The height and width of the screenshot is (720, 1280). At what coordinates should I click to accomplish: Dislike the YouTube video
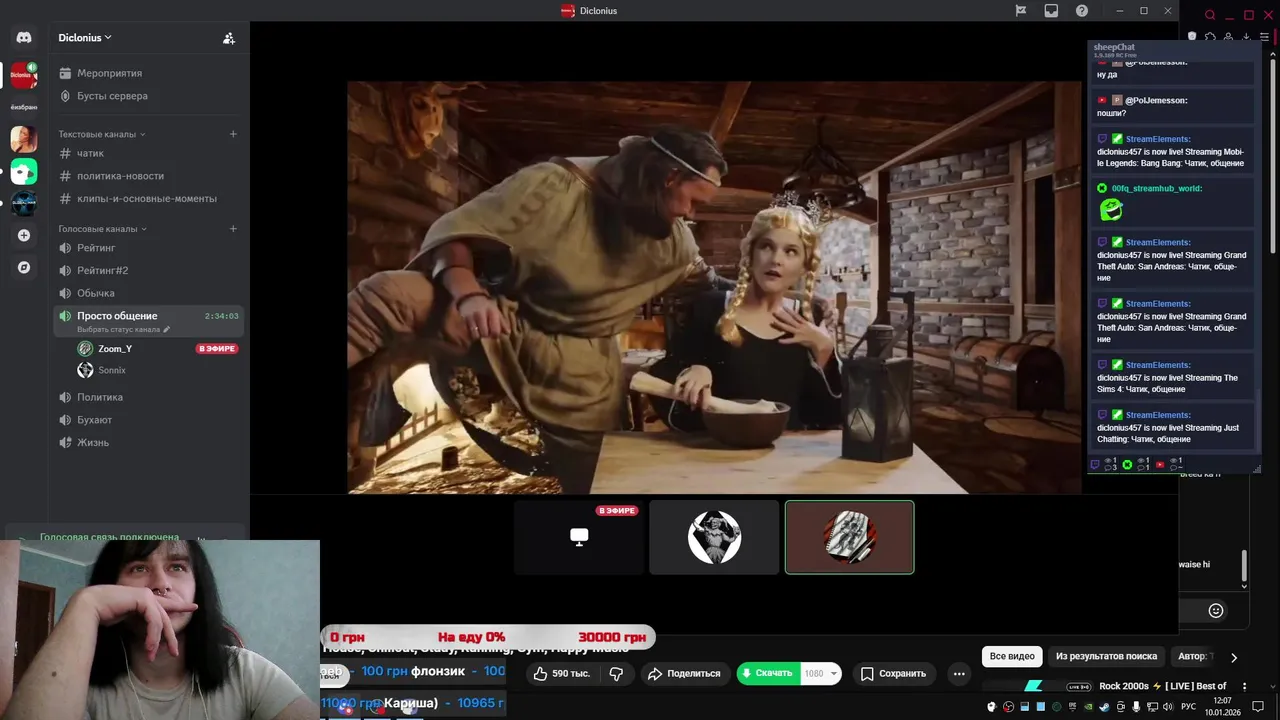tap(616, 673)
